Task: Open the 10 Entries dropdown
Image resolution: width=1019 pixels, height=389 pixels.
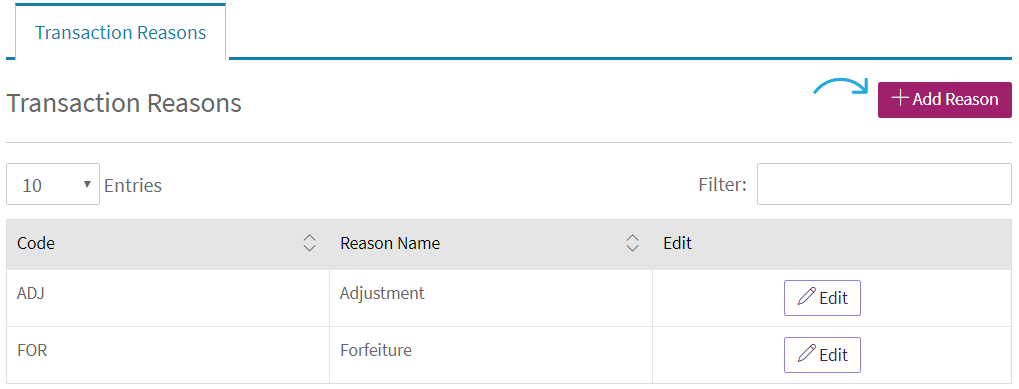Action: (53, 184)
